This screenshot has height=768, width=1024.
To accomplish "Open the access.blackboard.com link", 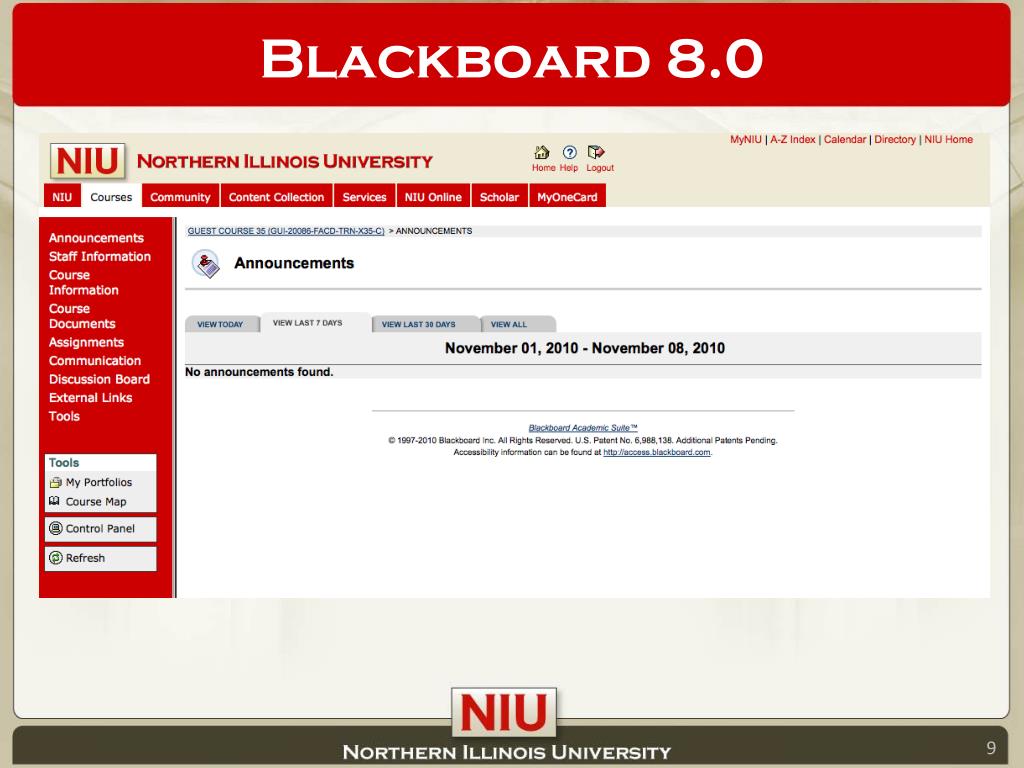I will coord(657,452).
